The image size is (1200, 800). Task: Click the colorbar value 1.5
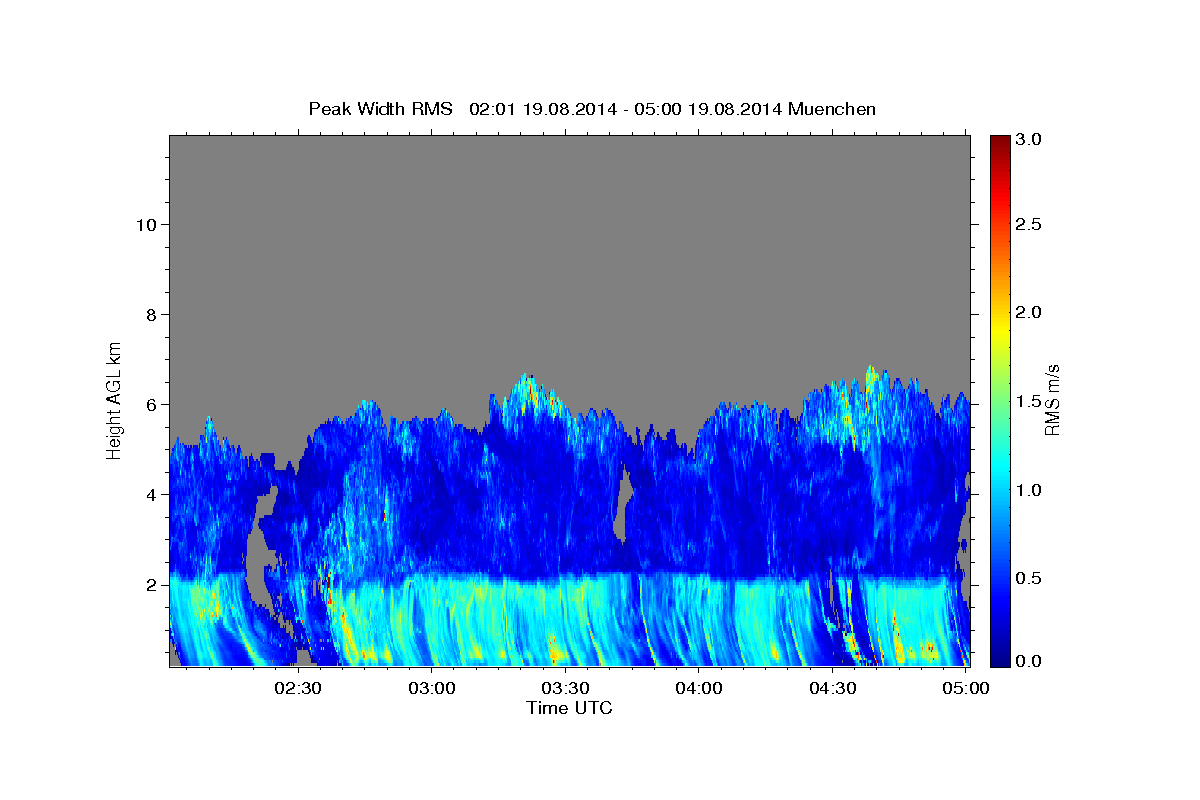click(x=1030, y=400)
